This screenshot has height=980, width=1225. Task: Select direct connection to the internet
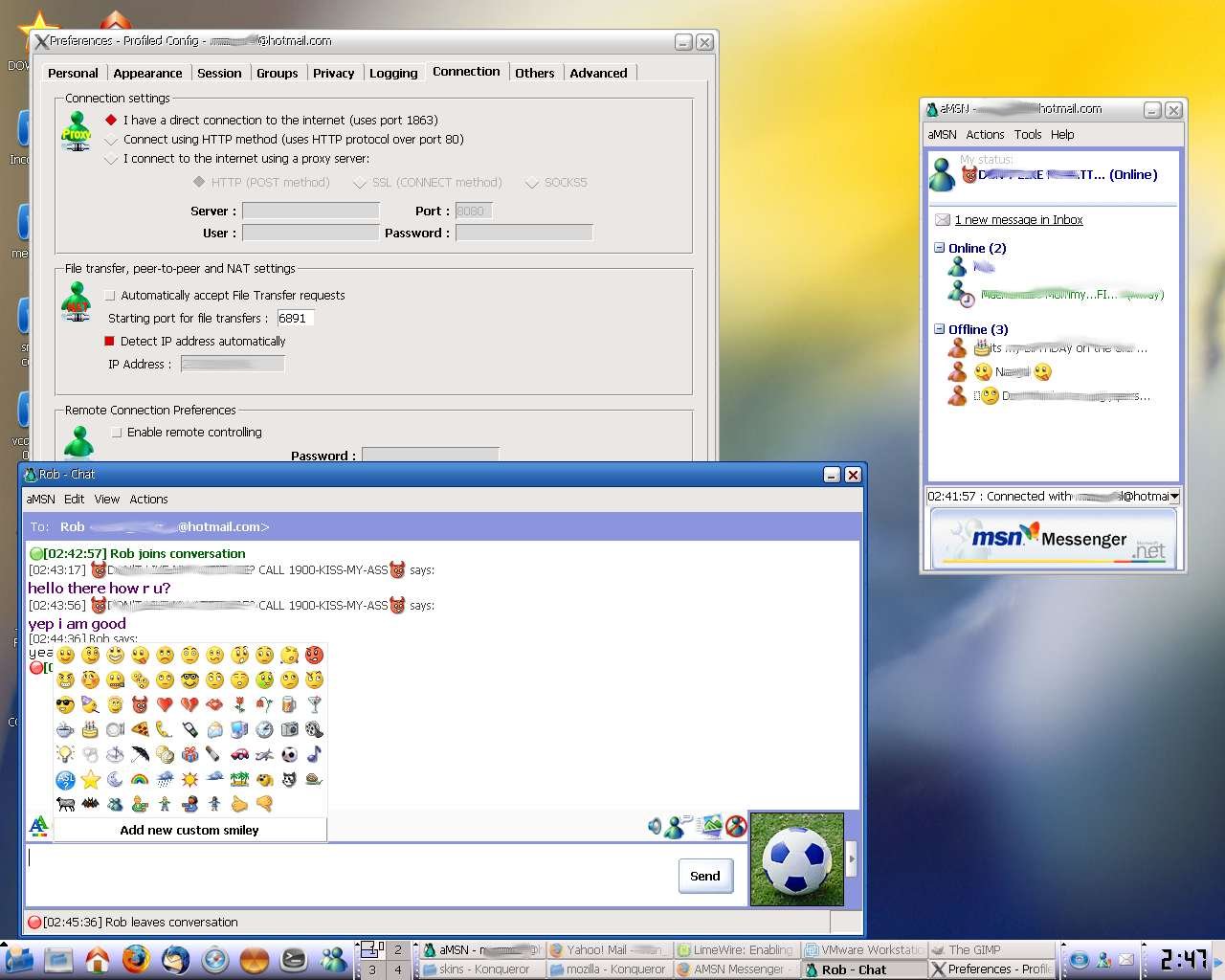pyautogui.click(x=111, y=120)
